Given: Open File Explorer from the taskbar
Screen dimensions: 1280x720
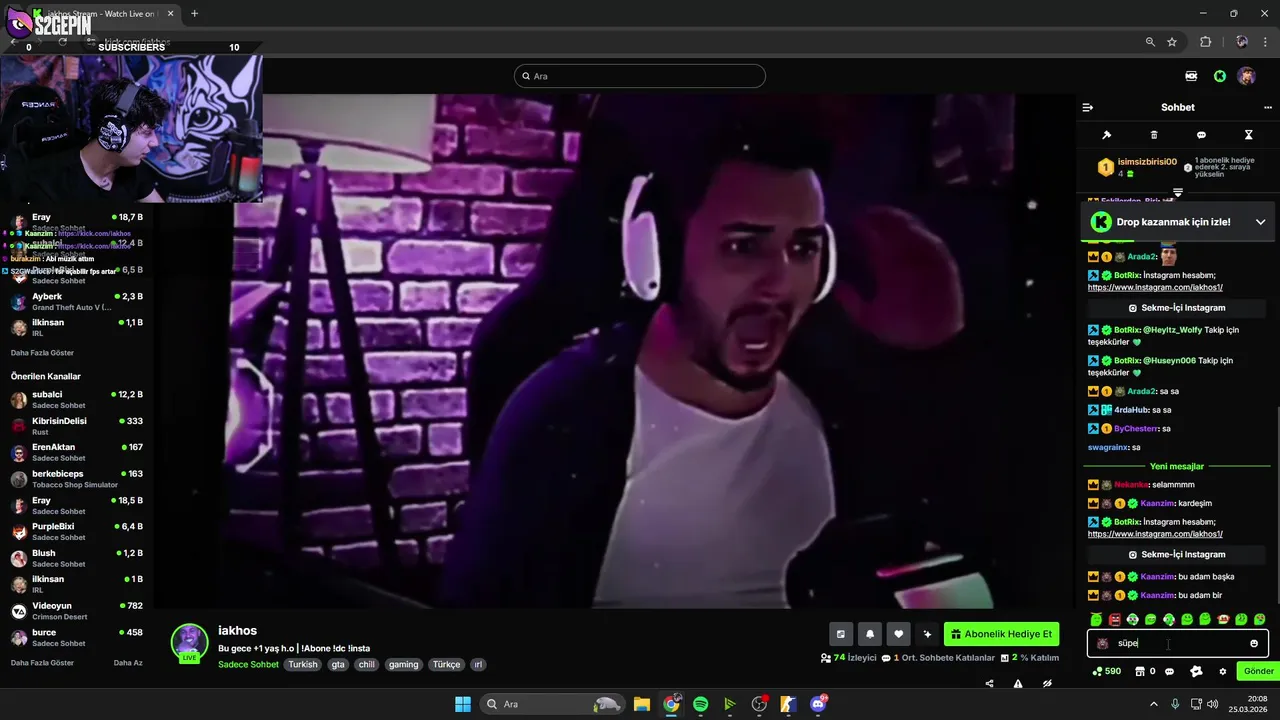Looking at the screenshot, I should tap(641, 704).
